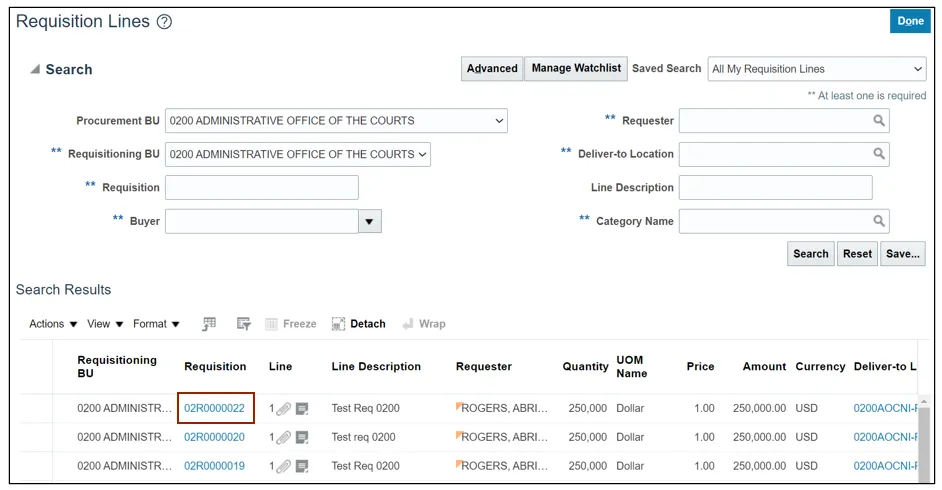Image resolution: width=942 pixels, height=490 pixels.
Task: Click the Requester field search magnifier icon
Action: coord(878,121)
